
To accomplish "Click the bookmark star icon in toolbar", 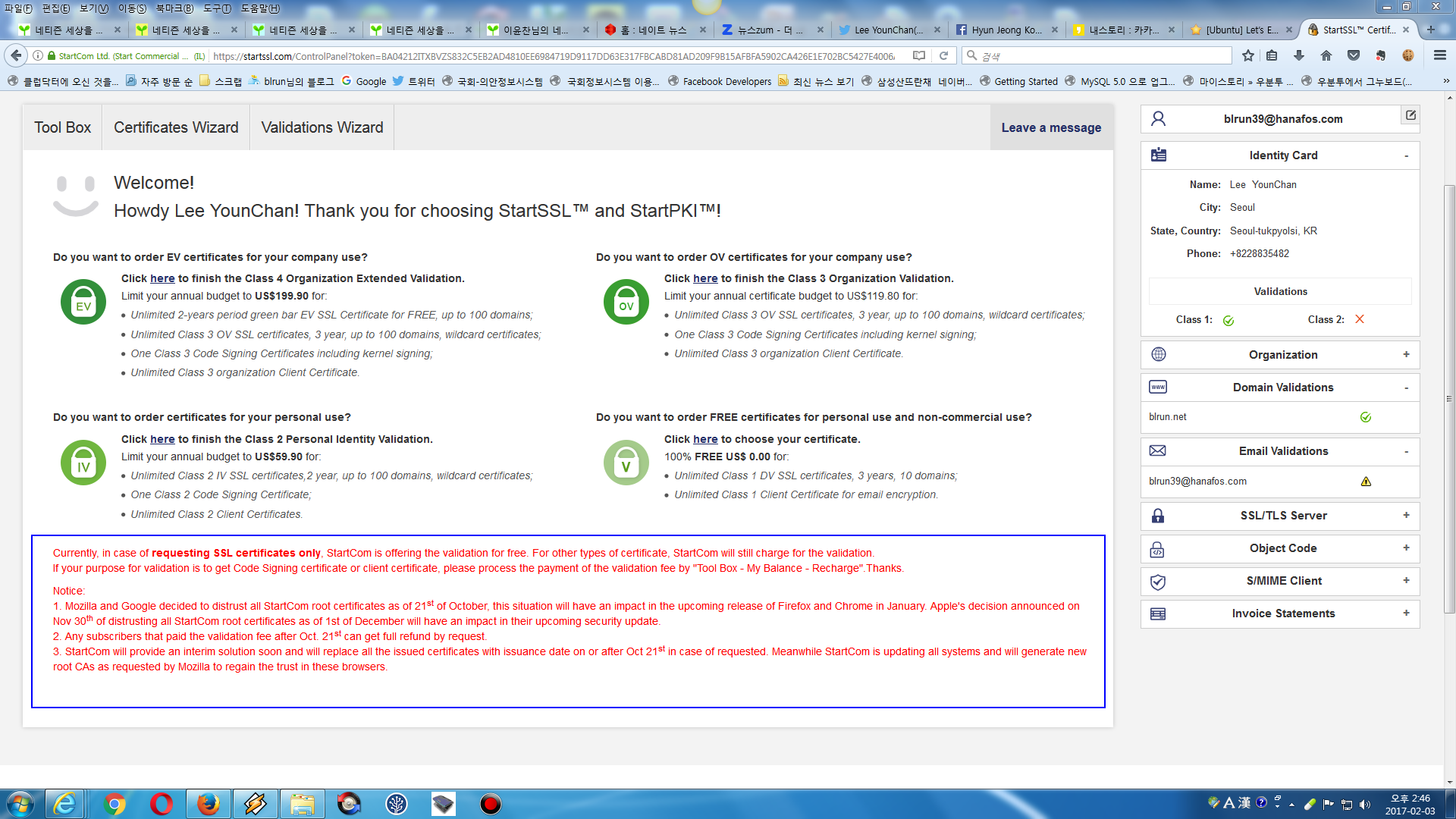I will (x=1248, y=55).
